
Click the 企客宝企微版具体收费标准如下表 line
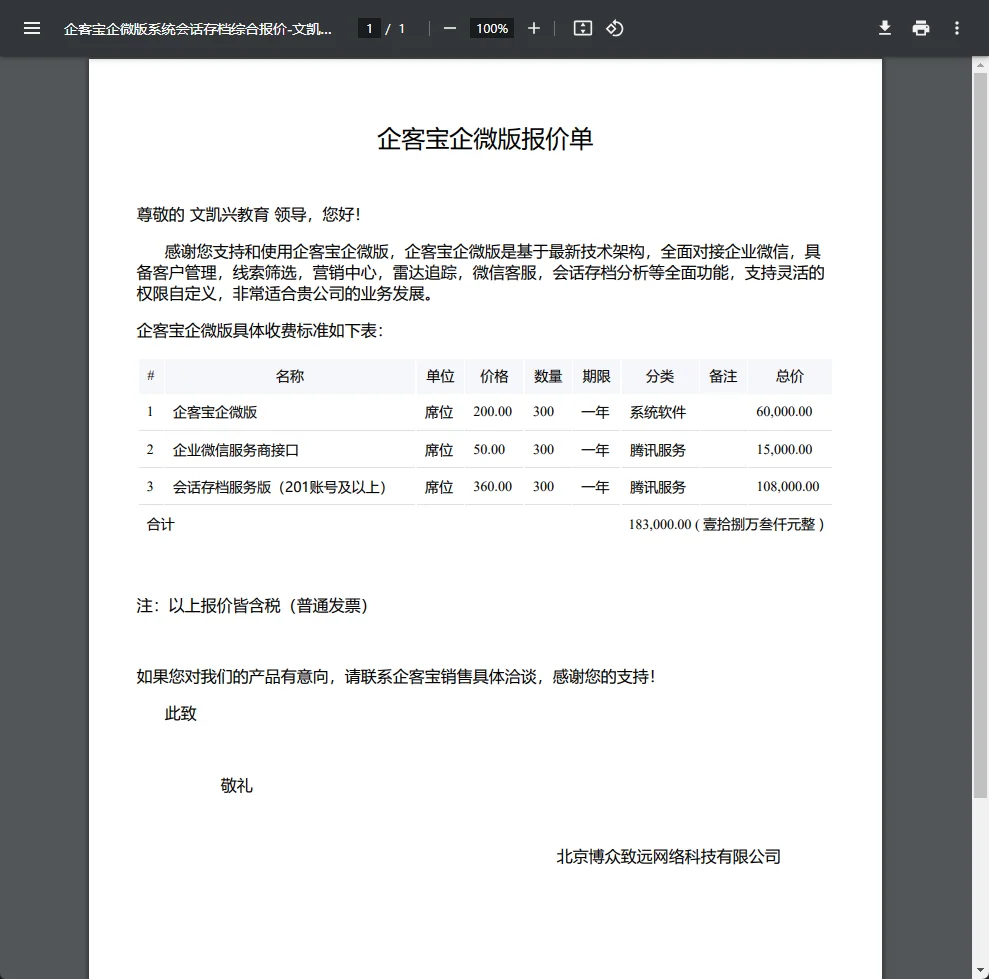[260, 331]
